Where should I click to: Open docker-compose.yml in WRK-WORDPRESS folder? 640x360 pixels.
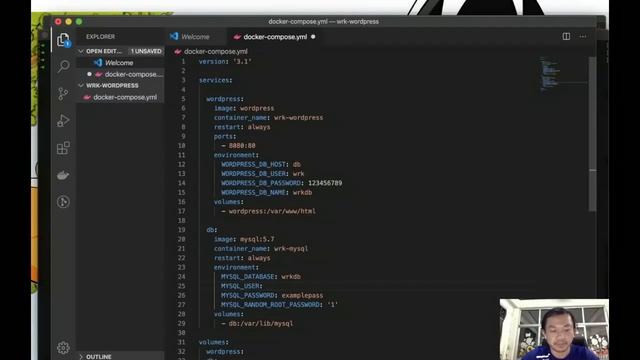click(x=121, y=97)
